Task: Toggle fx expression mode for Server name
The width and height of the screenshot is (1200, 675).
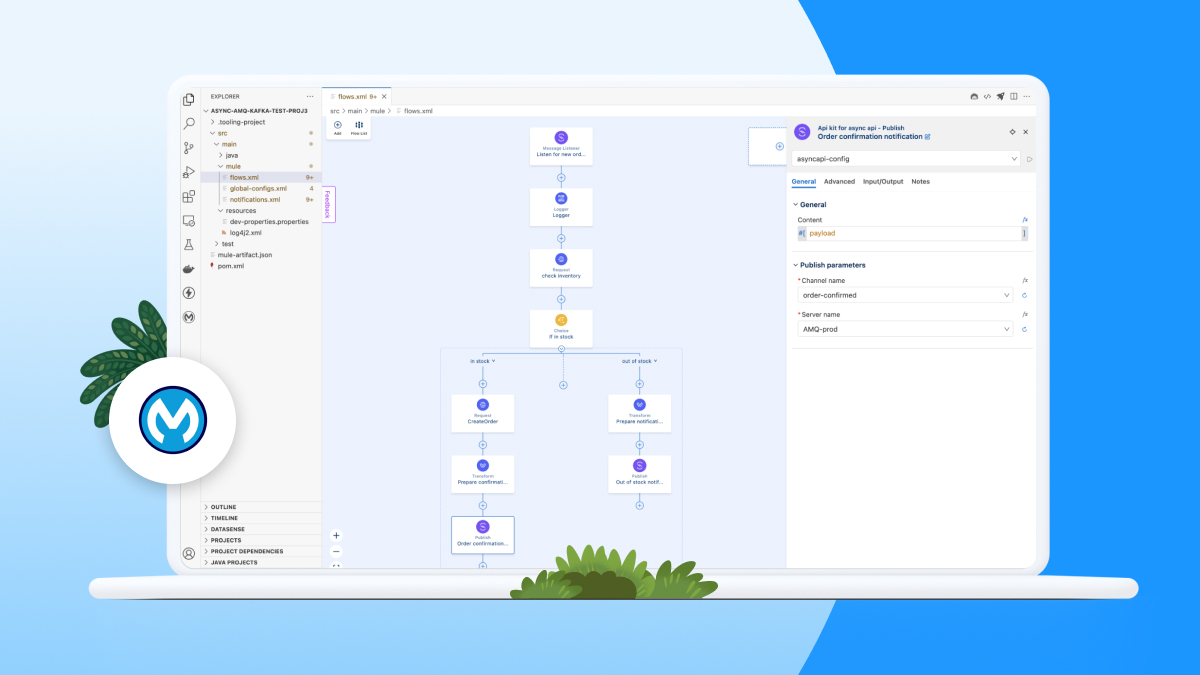Action: pos(1024,313)
